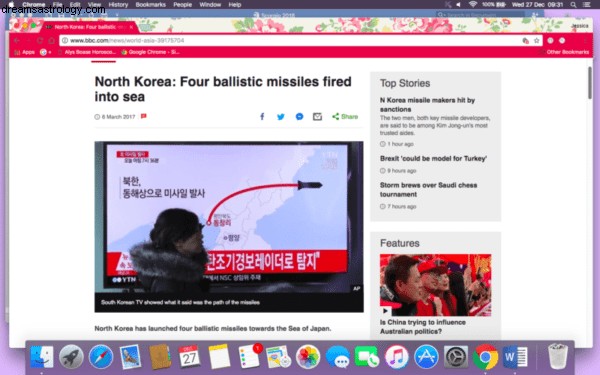Click the green Share button
The image size is (600, 375).
click(x=345, y=116)
